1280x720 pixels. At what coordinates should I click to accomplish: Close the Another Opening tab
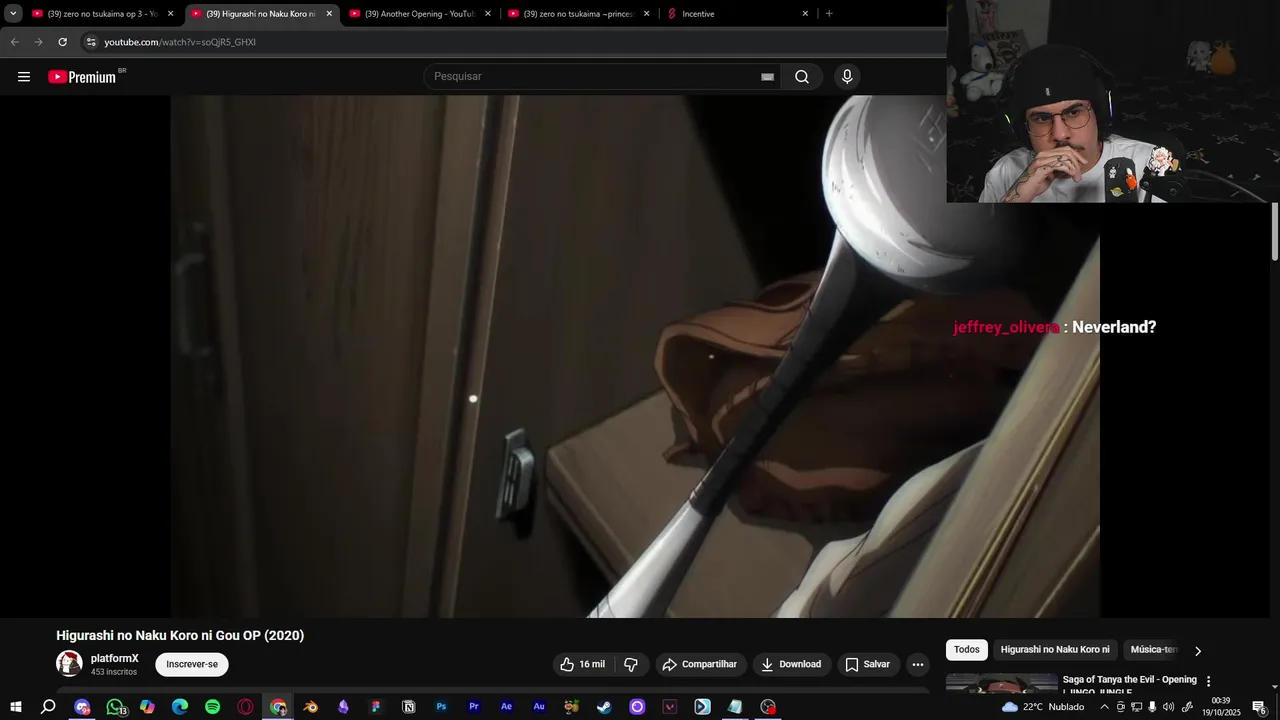coord(488,14)
